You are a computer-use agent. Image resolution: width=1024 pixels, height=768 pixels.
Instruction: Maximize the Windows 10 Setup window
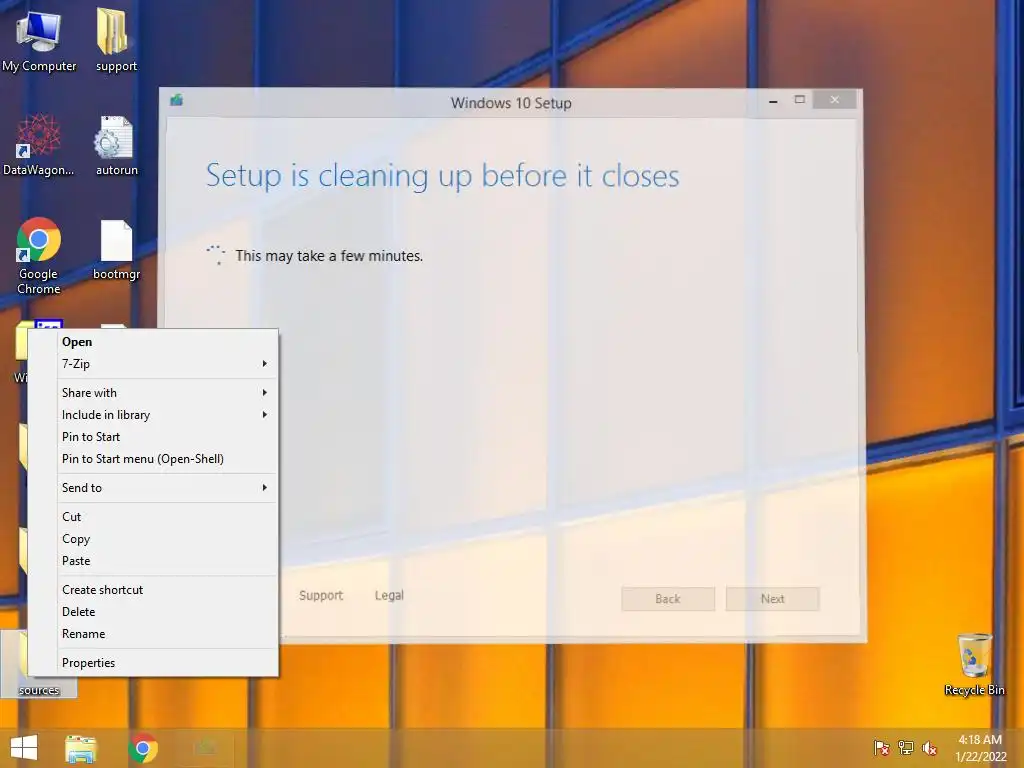799,100
